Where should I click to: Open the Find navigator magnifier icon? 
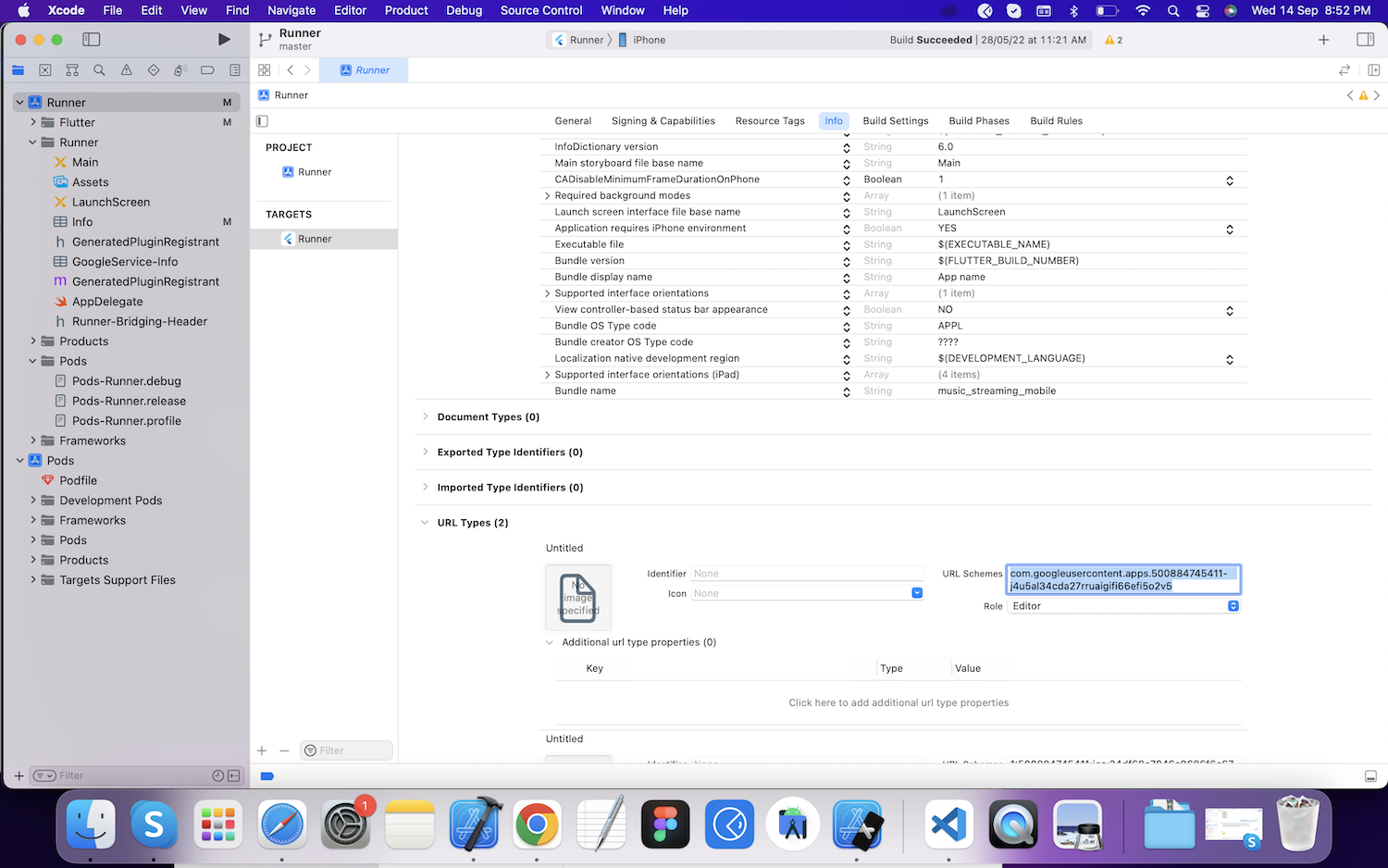pyautogui.click(x=99, y=70)
